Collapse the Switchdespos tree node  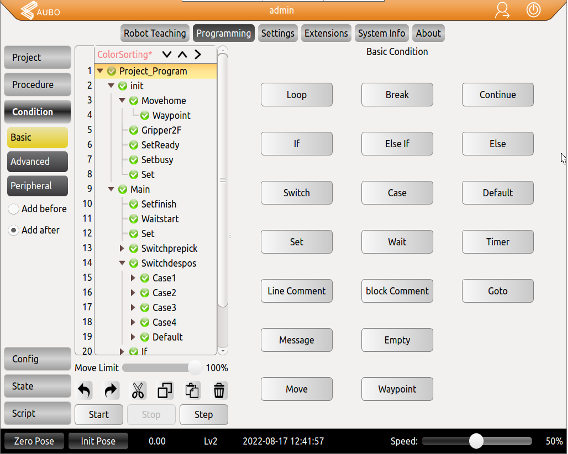coord(122,263)
